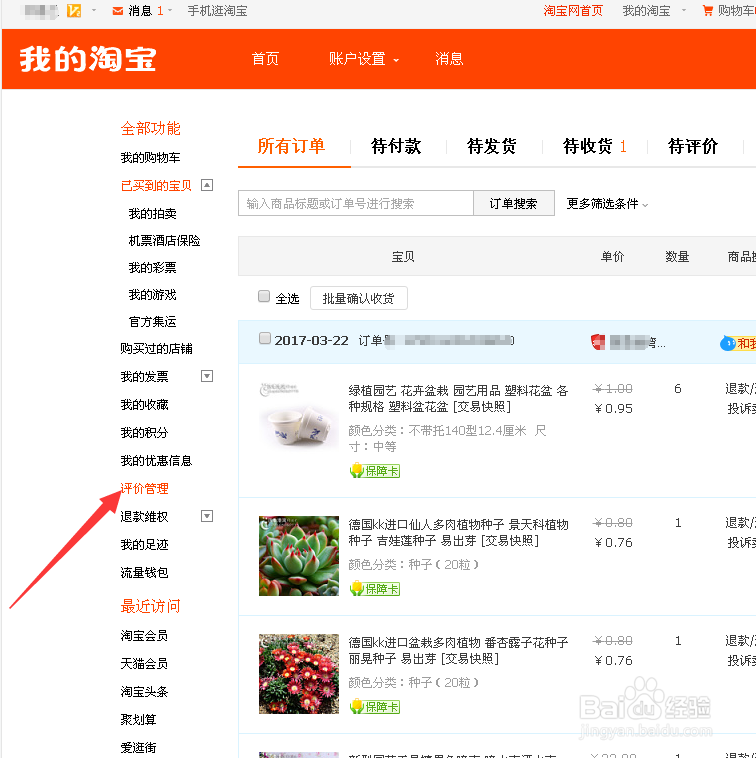Expand the username dropdown arrow
Screen dimensions: 756x758
point(94,11)
